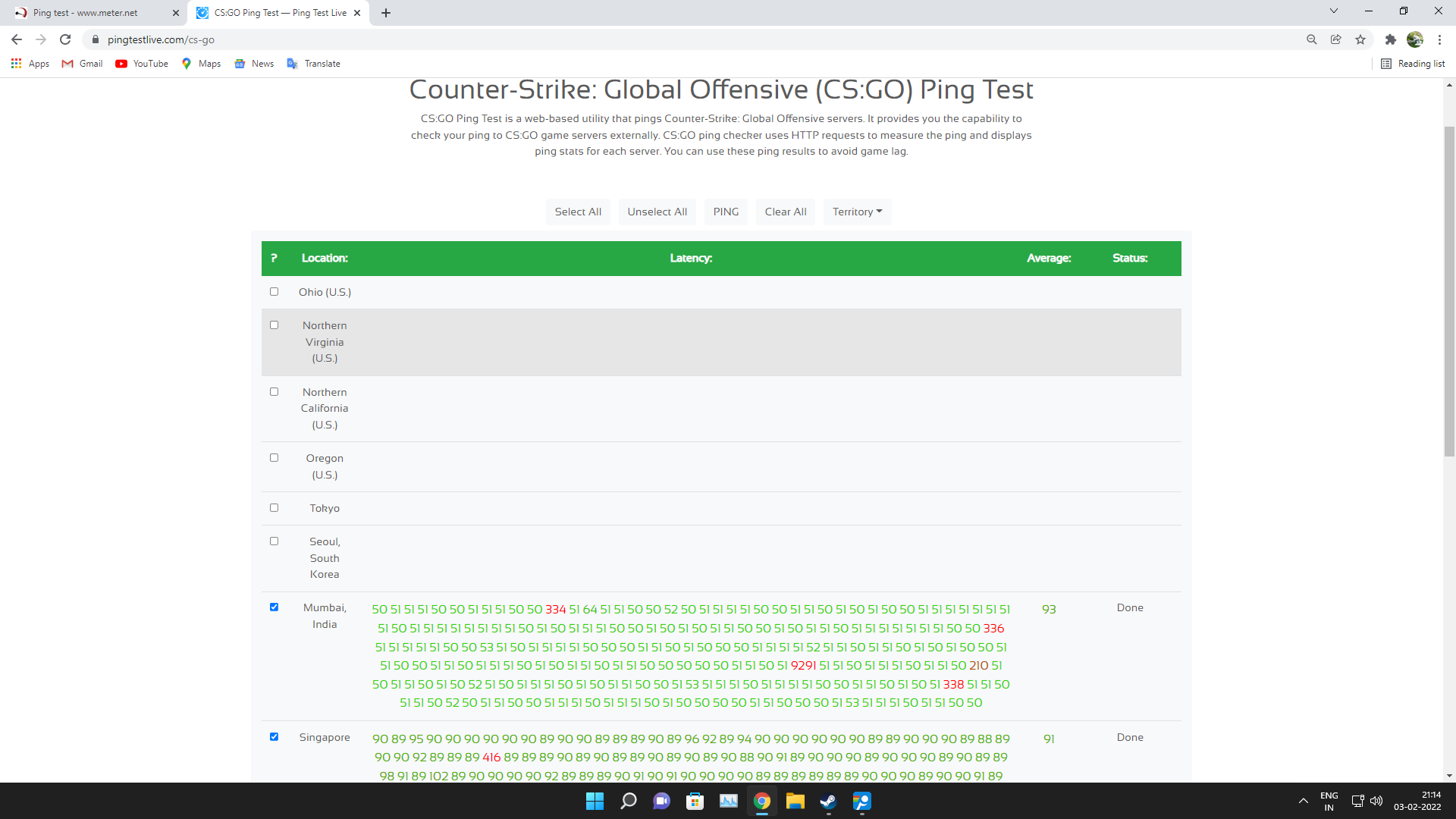Start the PING test
The width and height of the screenshot is (1456, 819).
726,212
